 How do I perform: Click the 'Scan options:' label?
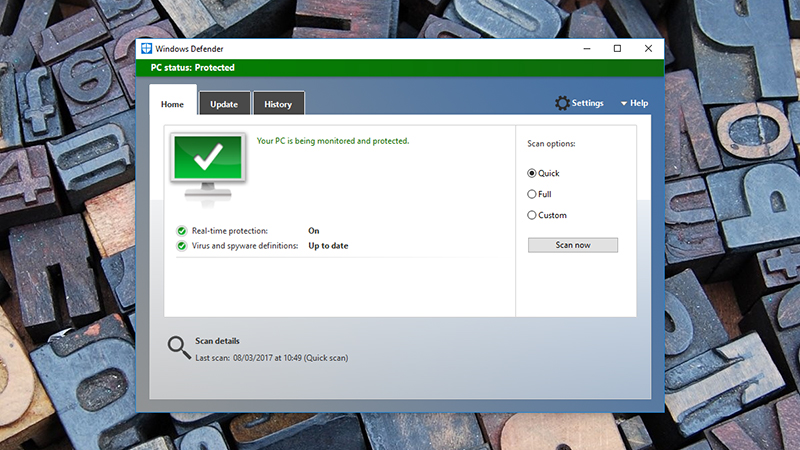(551, 144)
